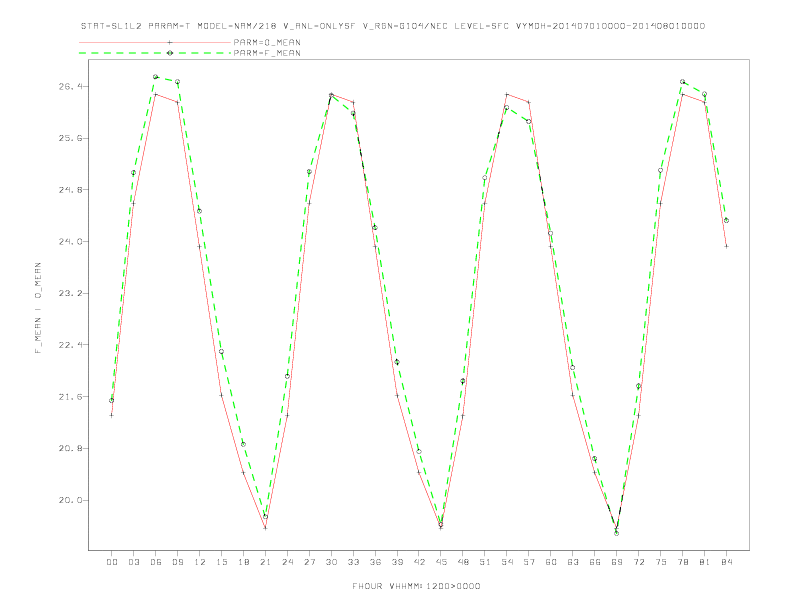Click the 54 forecast hour tick label

[507, 562]
